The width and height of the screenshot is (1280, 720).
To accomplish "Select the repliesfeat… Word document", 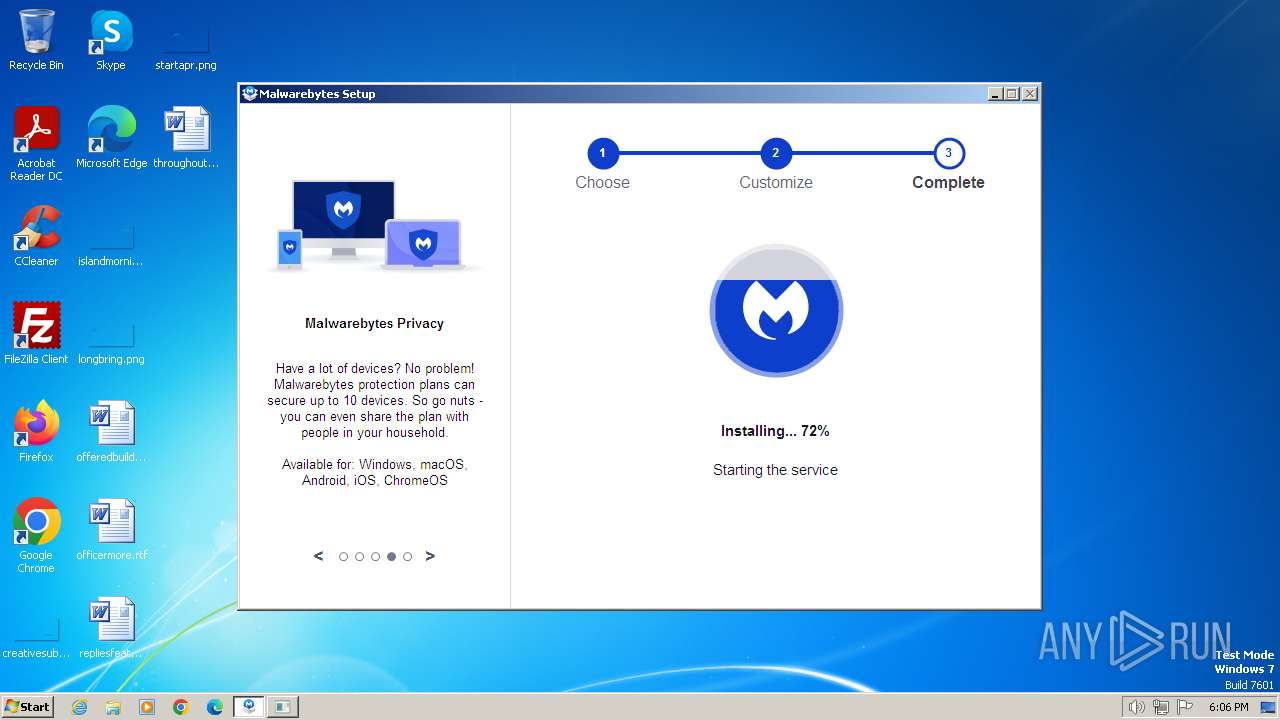I will click(x=111, y=628).
